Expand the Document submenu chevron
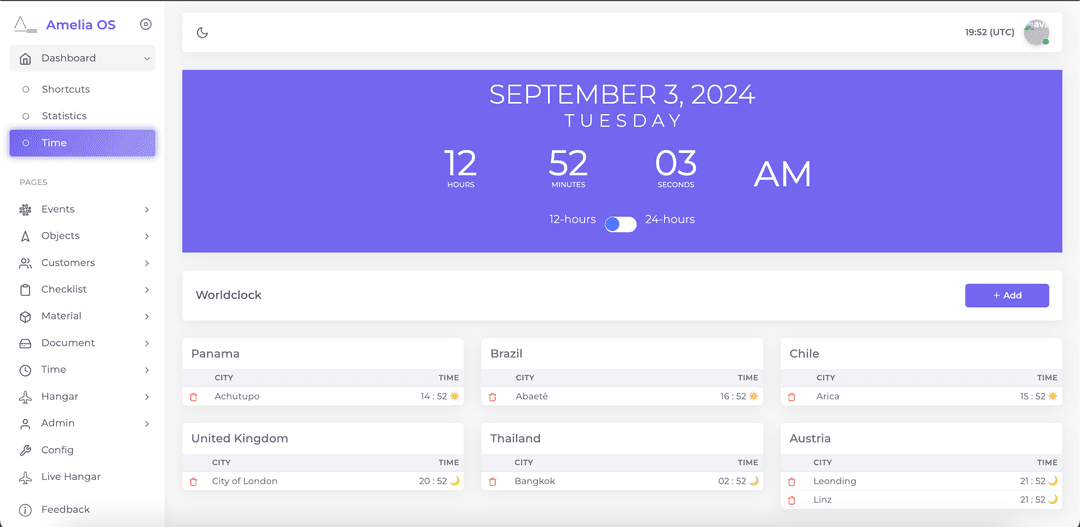This screenshot has height=527, width=1080. (147, 343)
